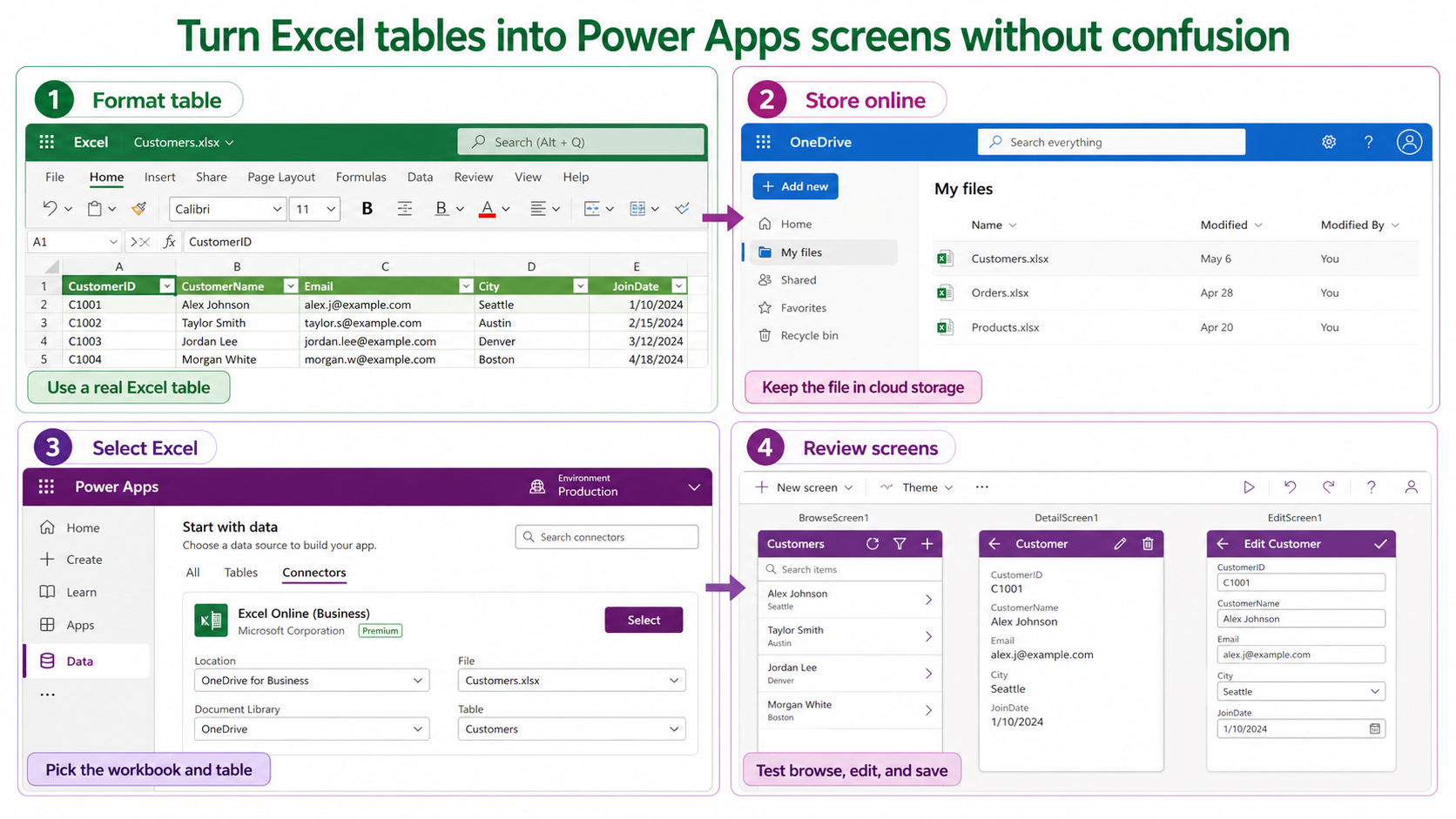Click the Select button for Excel Online

coord(644,620)
